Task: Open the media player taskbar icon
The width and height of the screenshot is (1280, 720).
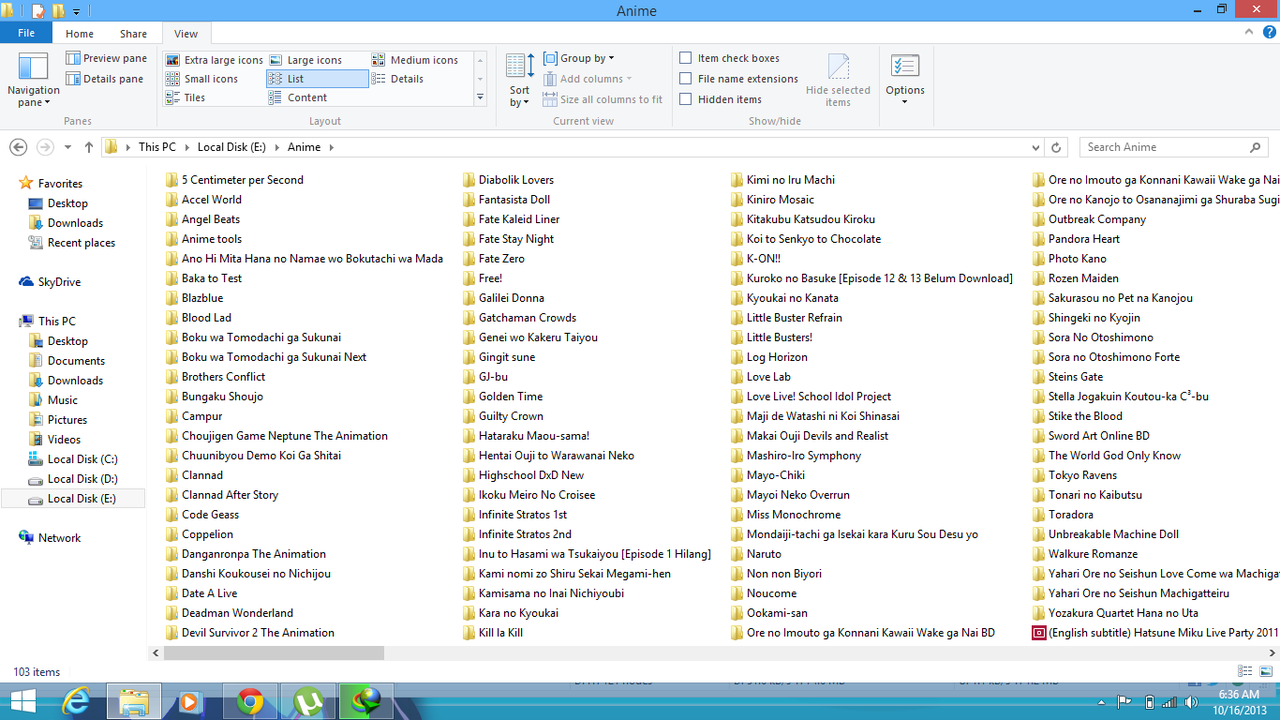Action: point(190,702)
